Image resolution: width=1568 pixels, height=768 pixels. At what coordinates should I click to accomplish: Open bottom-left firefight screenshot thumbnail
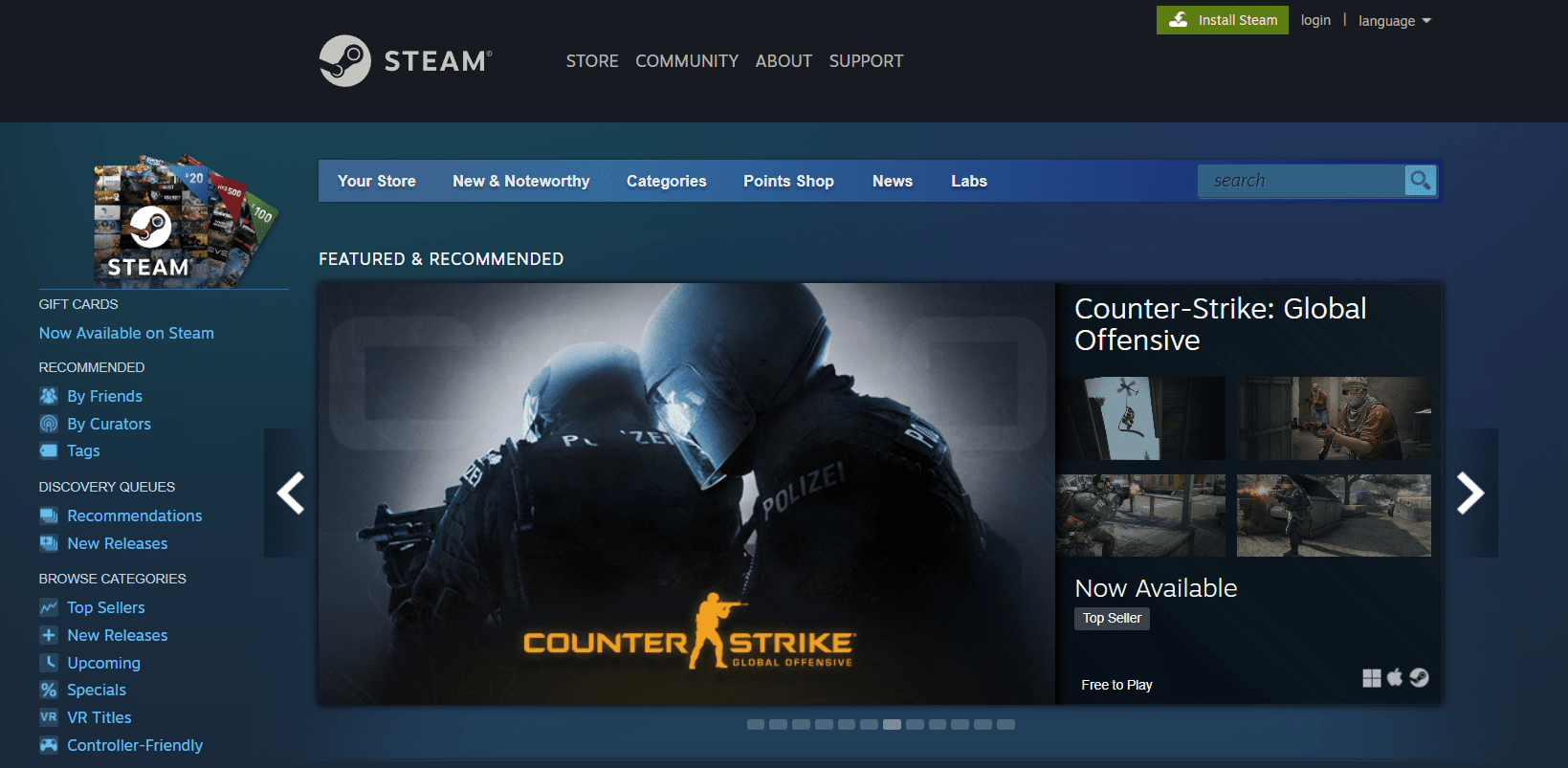pyautogui.click(x=1141, y=516)
